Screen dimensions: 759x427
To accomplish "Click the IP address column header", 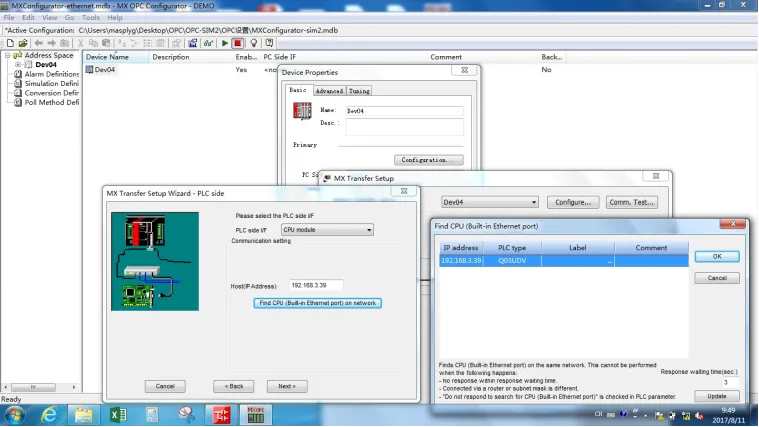I will click(461, 248).
